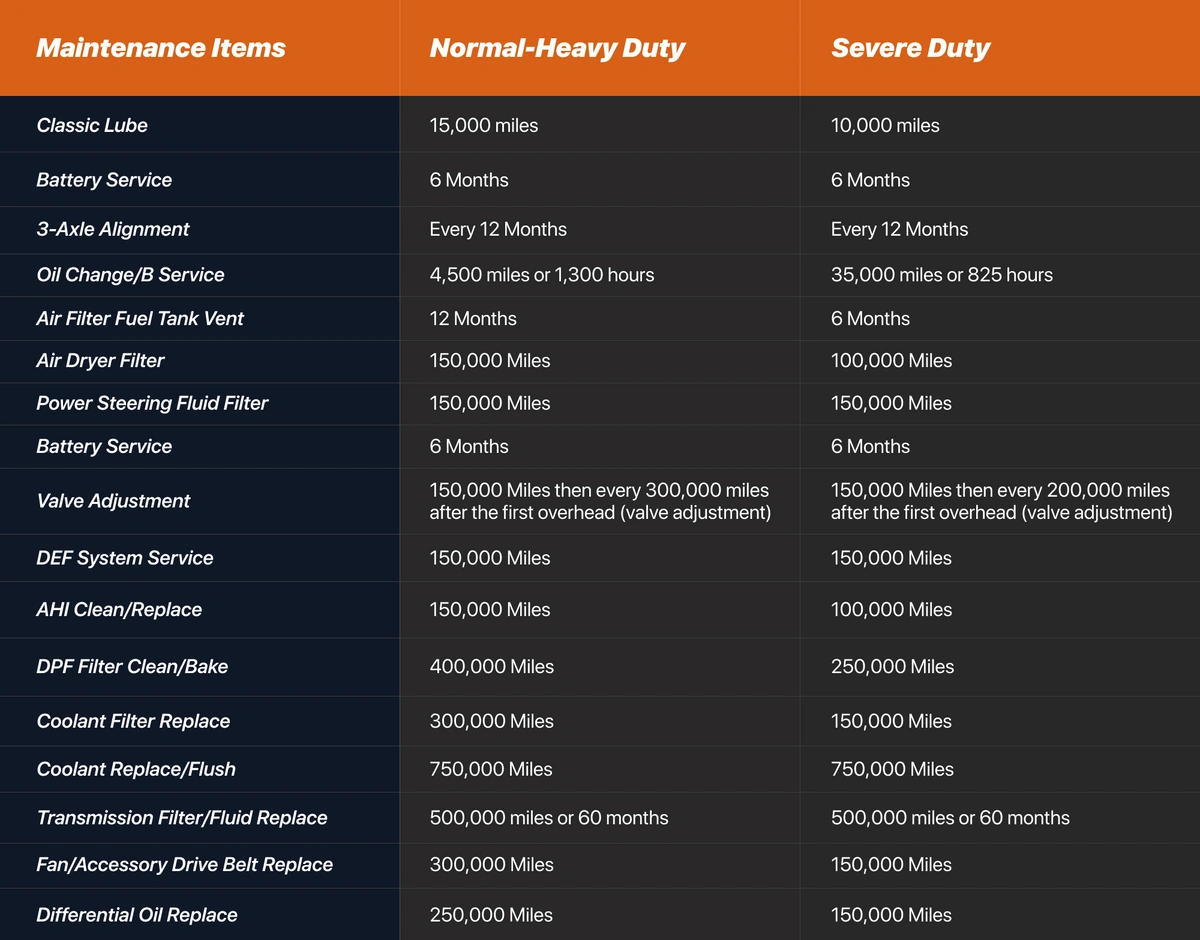Click 6 Months in Air Filter Fuel Tank Vent row

[870, 318]
